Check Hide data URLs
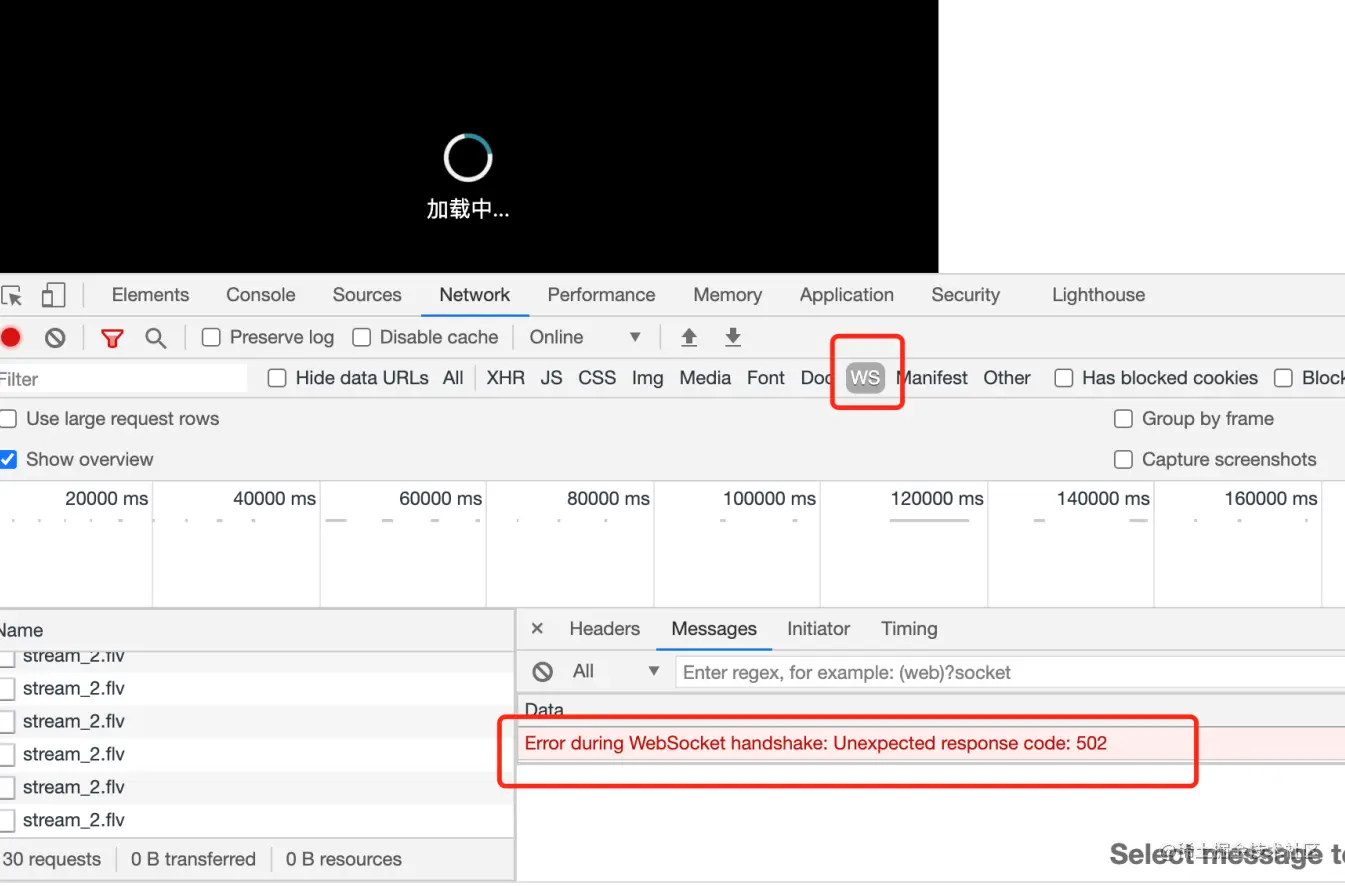The width and height of the screenshot is (1345, 886). click(x=277, y=378)
